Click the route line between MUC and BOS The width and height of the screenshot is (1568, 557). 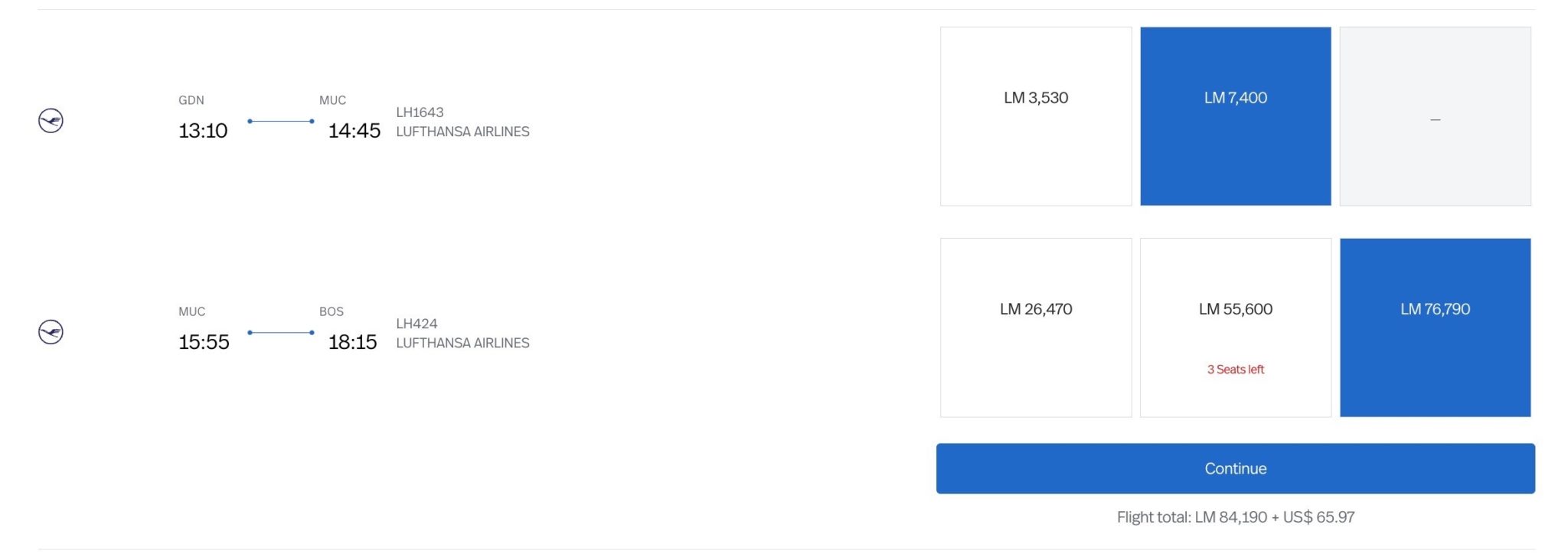(281, 332)
